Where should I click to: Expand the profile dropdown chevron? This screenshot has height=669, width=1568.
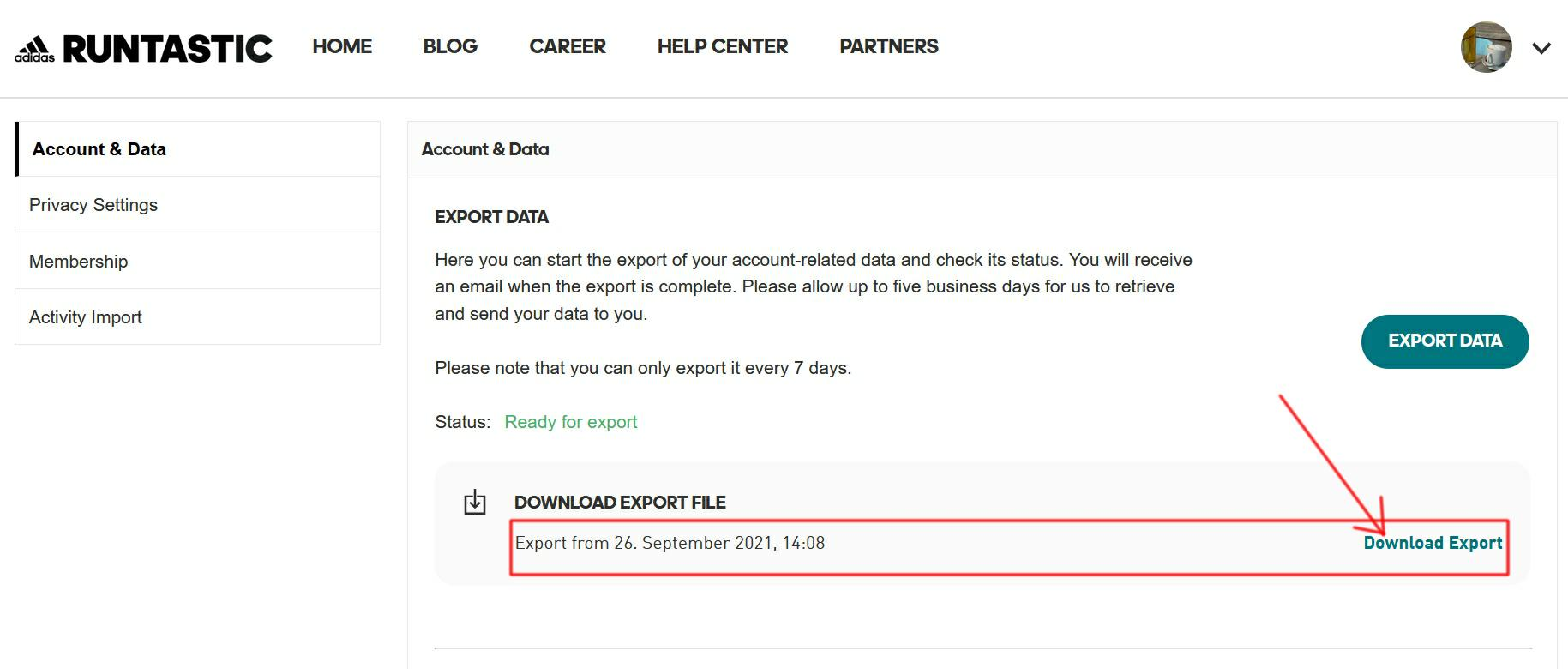(1541, 48)
